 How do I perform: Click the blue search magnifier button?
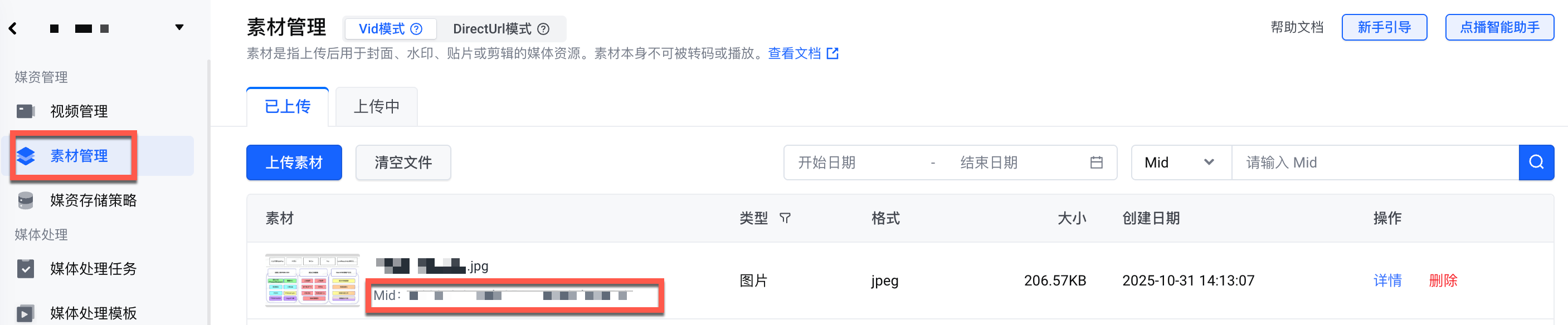pos(1536,162)
